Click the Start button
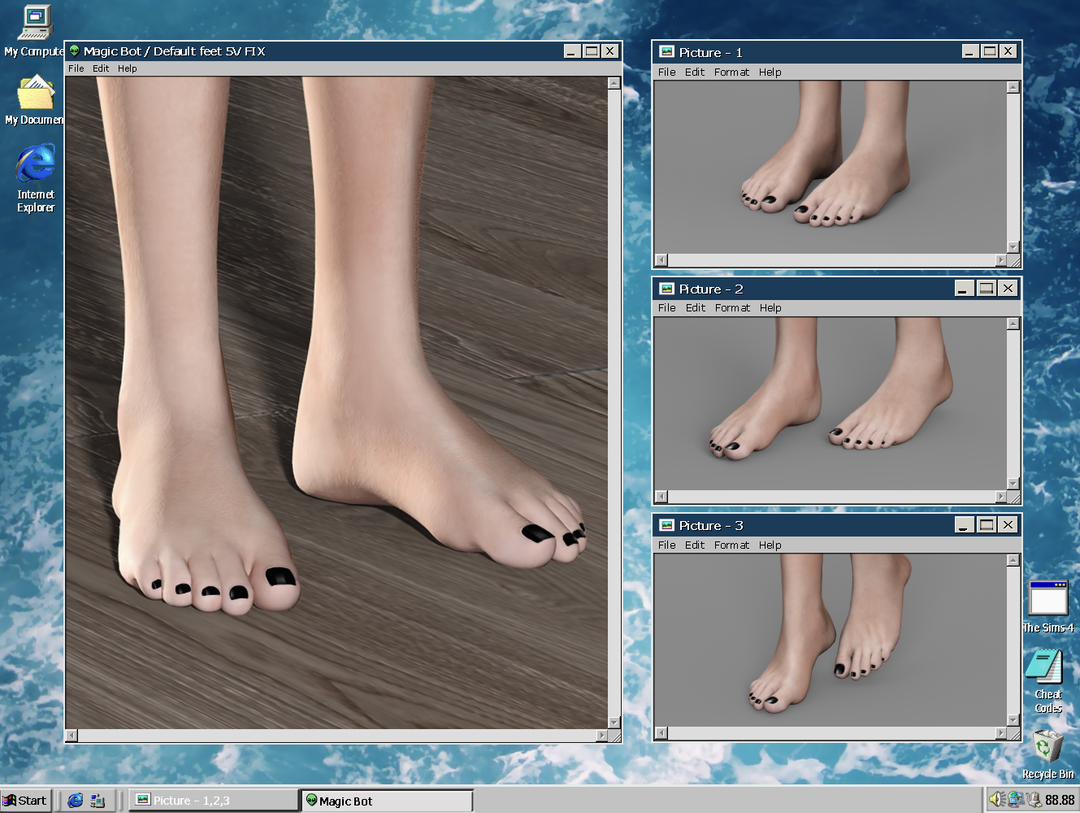 point(26,800)
